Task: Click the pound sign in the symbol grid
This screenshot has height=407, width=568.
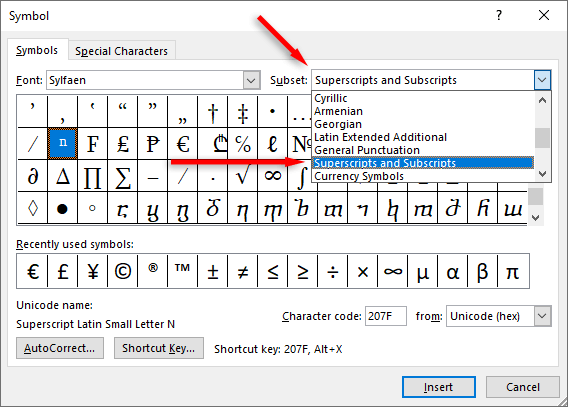Action: (123, 143)
